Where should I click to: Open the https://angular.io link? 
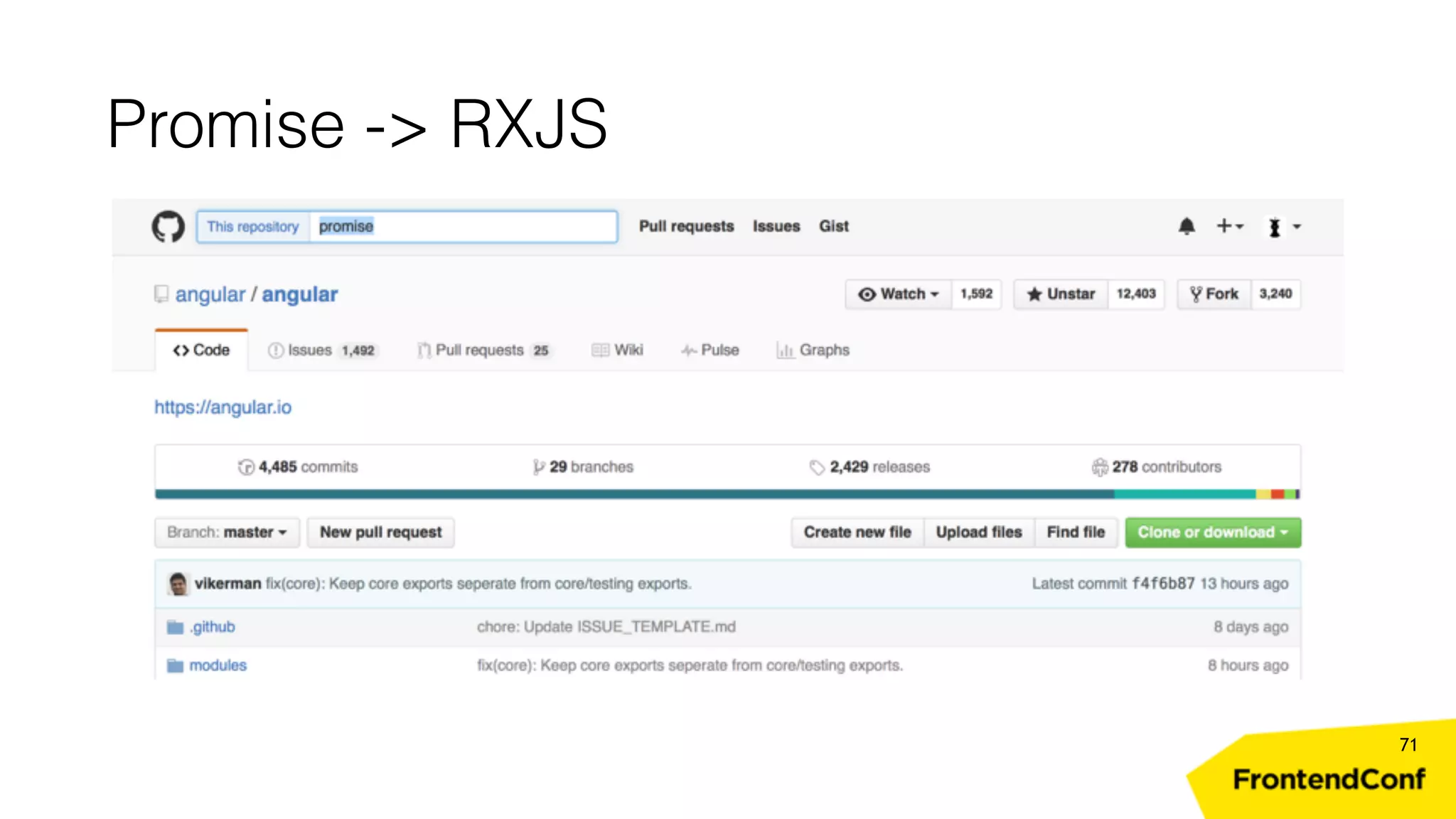223,407
